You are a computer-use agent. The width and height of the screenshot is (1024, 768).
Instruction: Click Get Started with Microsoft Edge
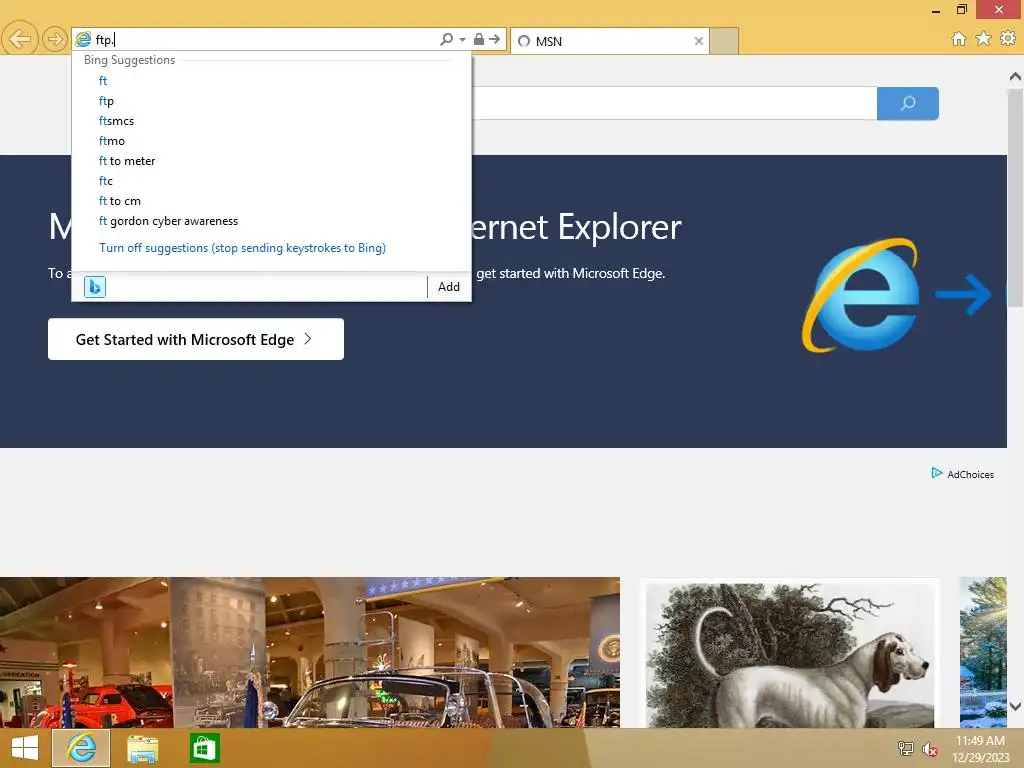[x=196, y=339]
